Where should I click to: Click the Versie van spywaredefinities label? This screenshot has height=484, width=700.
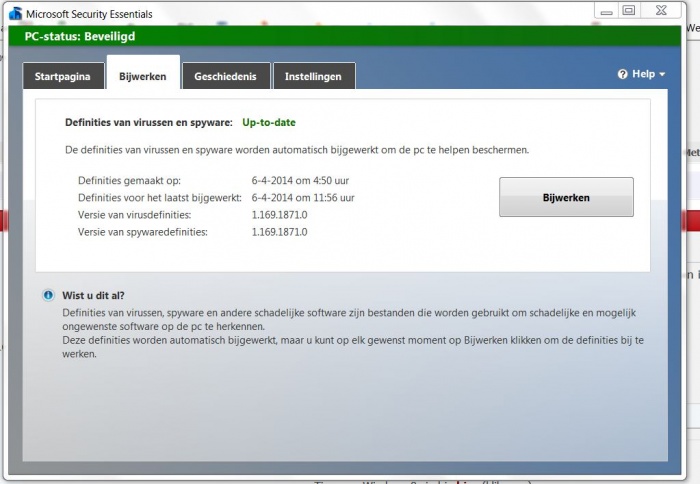click(143, 232)
